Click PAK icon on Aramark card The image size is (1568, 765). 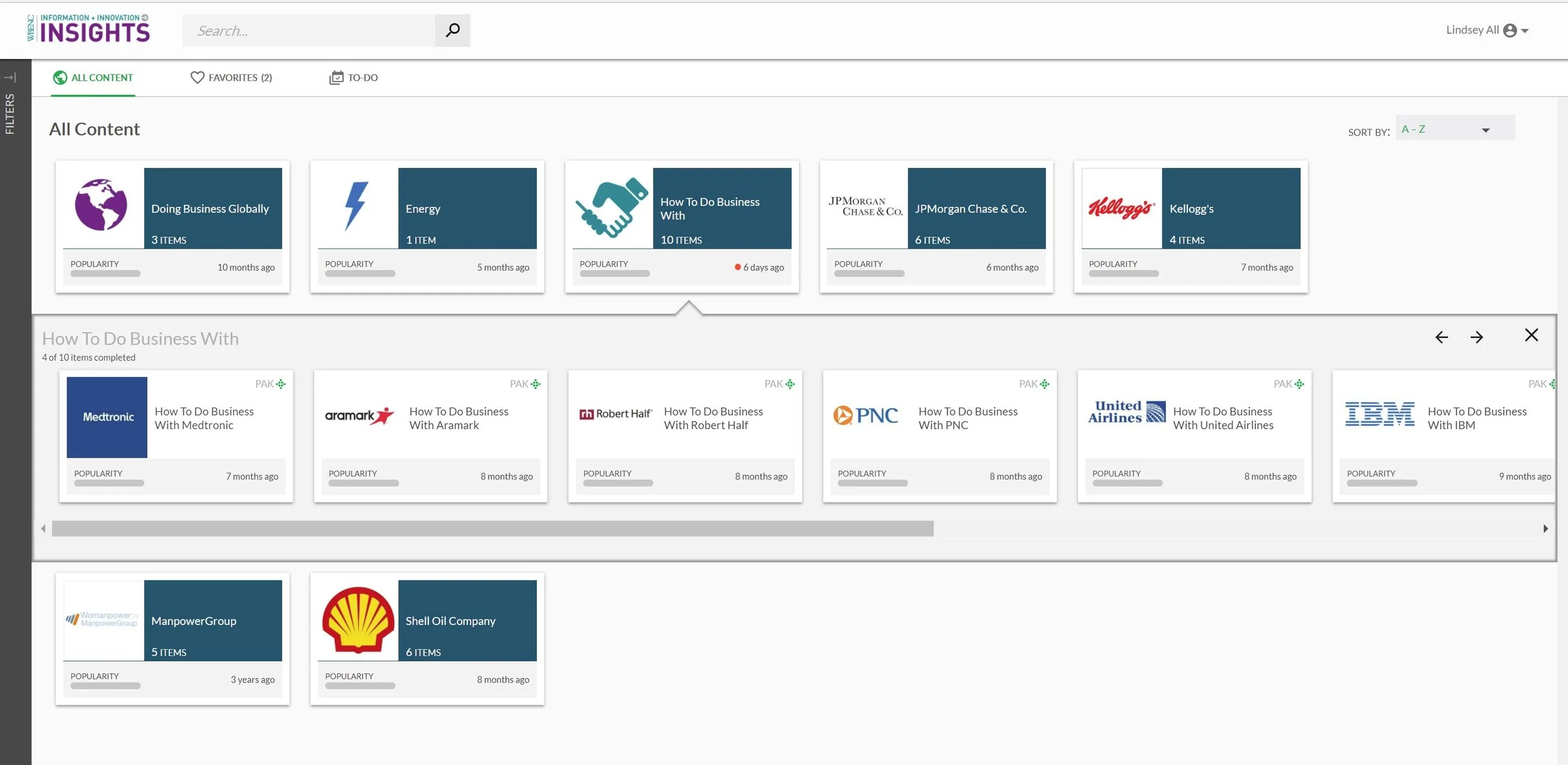point(536,384)
